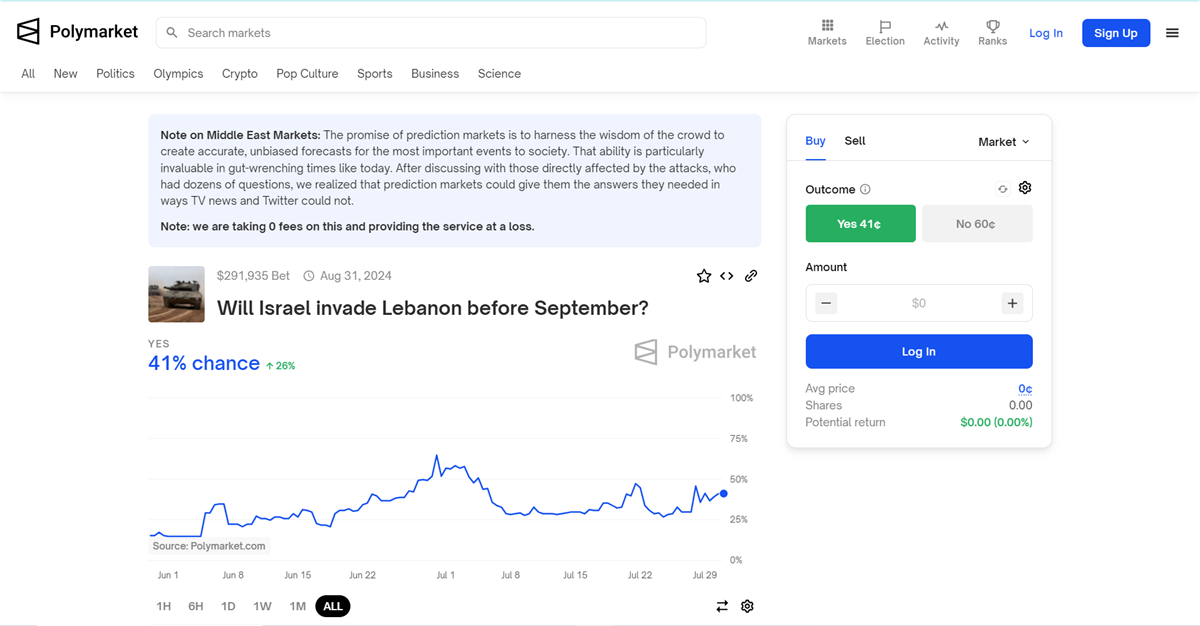
Task: Open the Ranks trophy icon
Action: pos(993,26)
